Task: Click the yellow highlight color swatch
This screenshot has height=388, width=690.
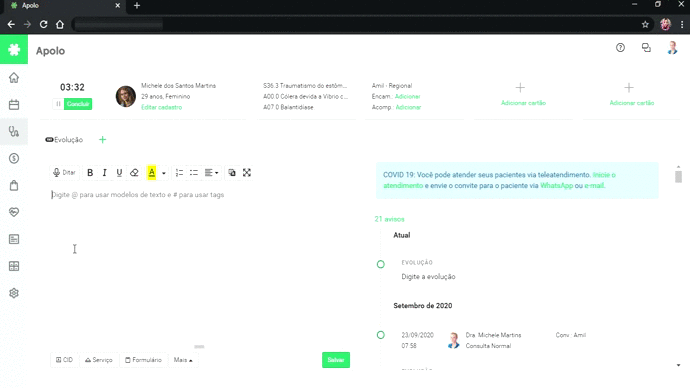Action: (152, 173)
